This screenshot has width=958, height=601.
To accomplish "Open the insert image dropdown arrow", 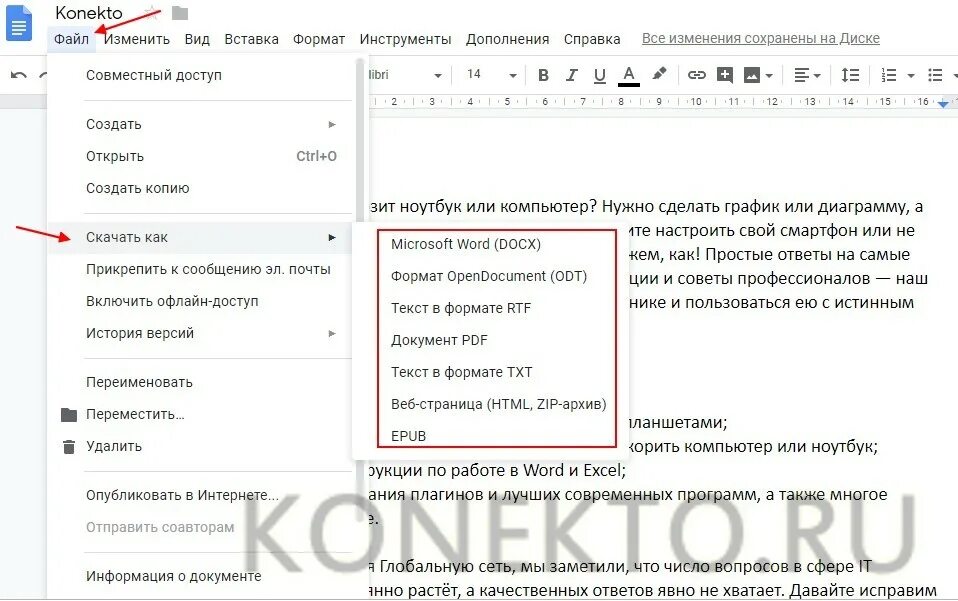I will click(769, 76).
